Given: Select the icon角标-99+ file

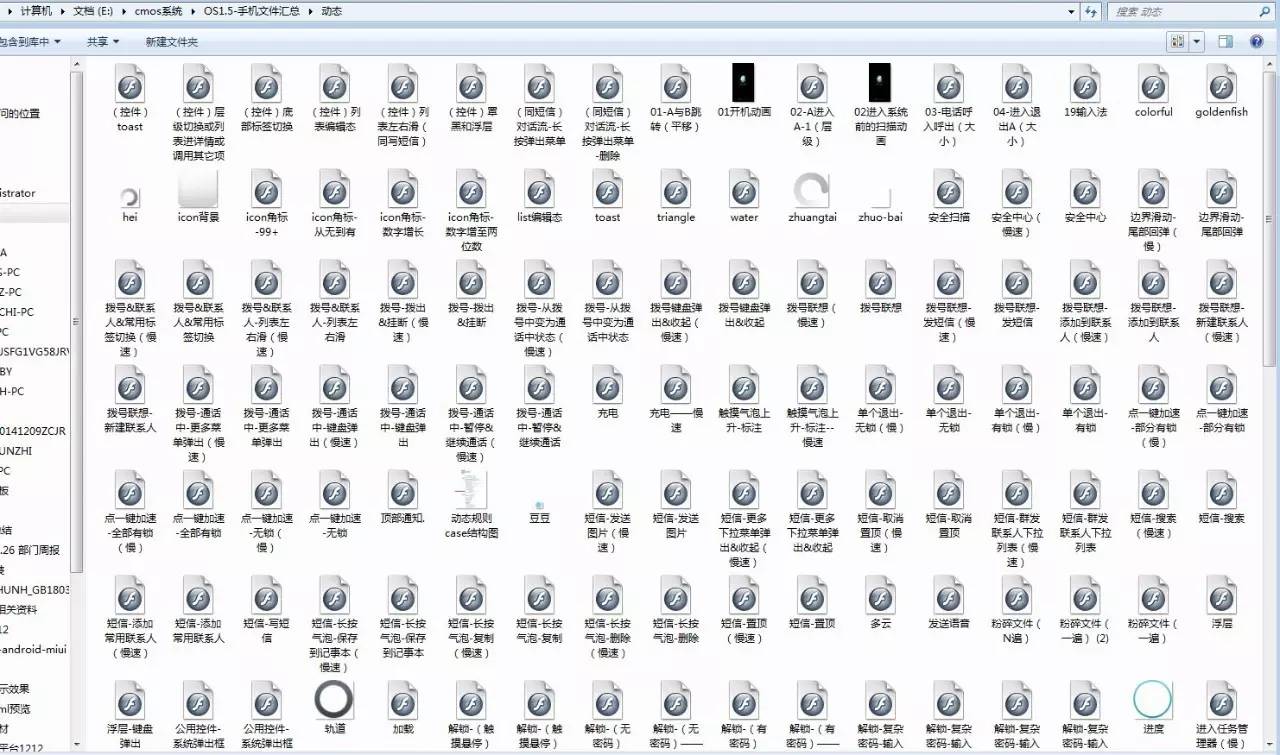Looking at the screenshot, I should coord(266,190).
